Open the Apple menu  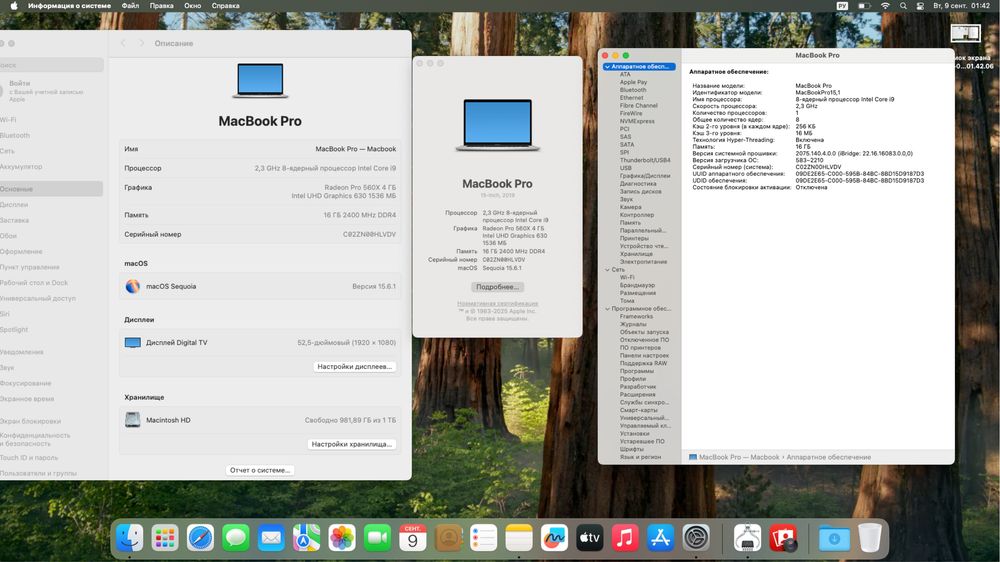[14, 6]
